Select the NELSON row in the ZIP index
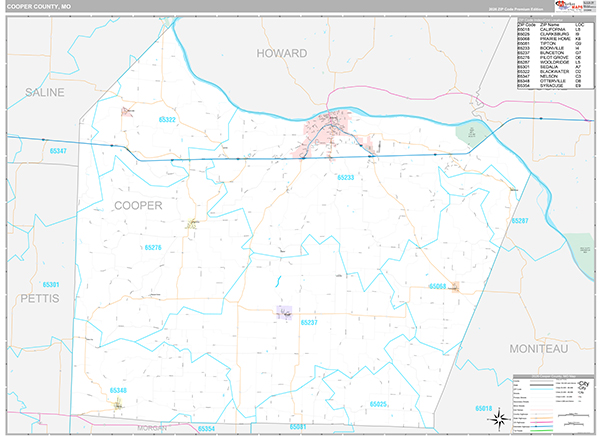This screenshot has width=600, height=436. click(550, 76)
